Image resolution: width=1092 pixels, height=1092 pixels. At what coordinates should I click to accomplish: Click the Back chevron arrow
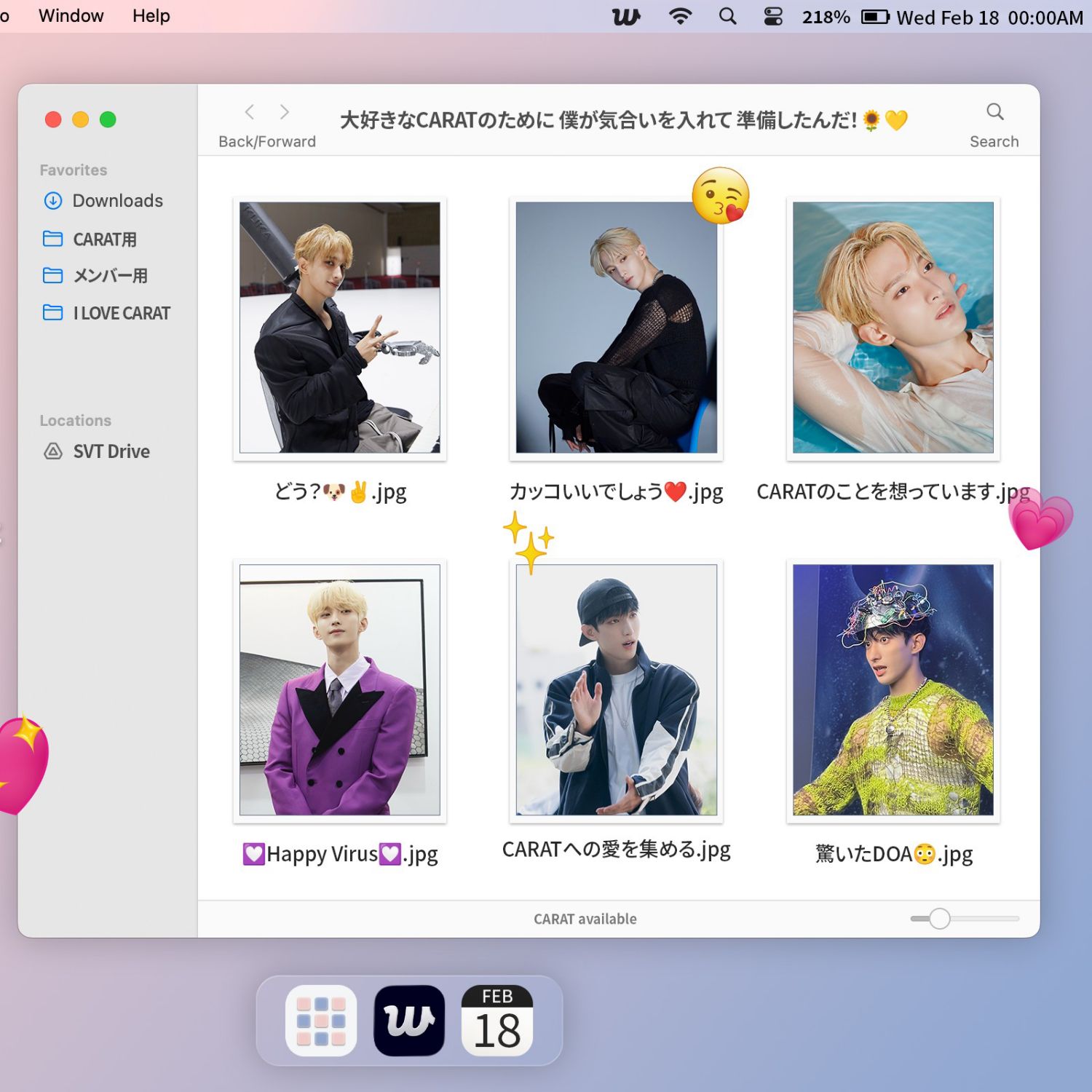pyautogui.click(x=250, y=112)
